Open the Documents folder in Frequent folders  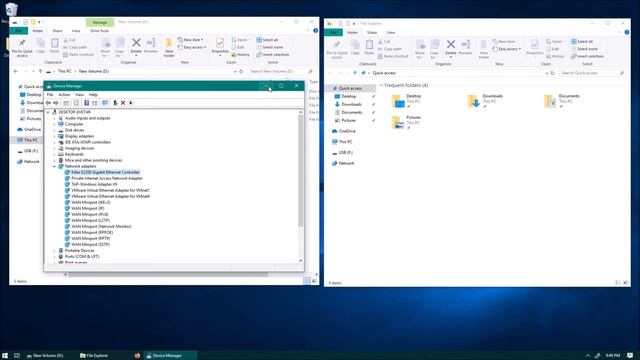[562, 100]
